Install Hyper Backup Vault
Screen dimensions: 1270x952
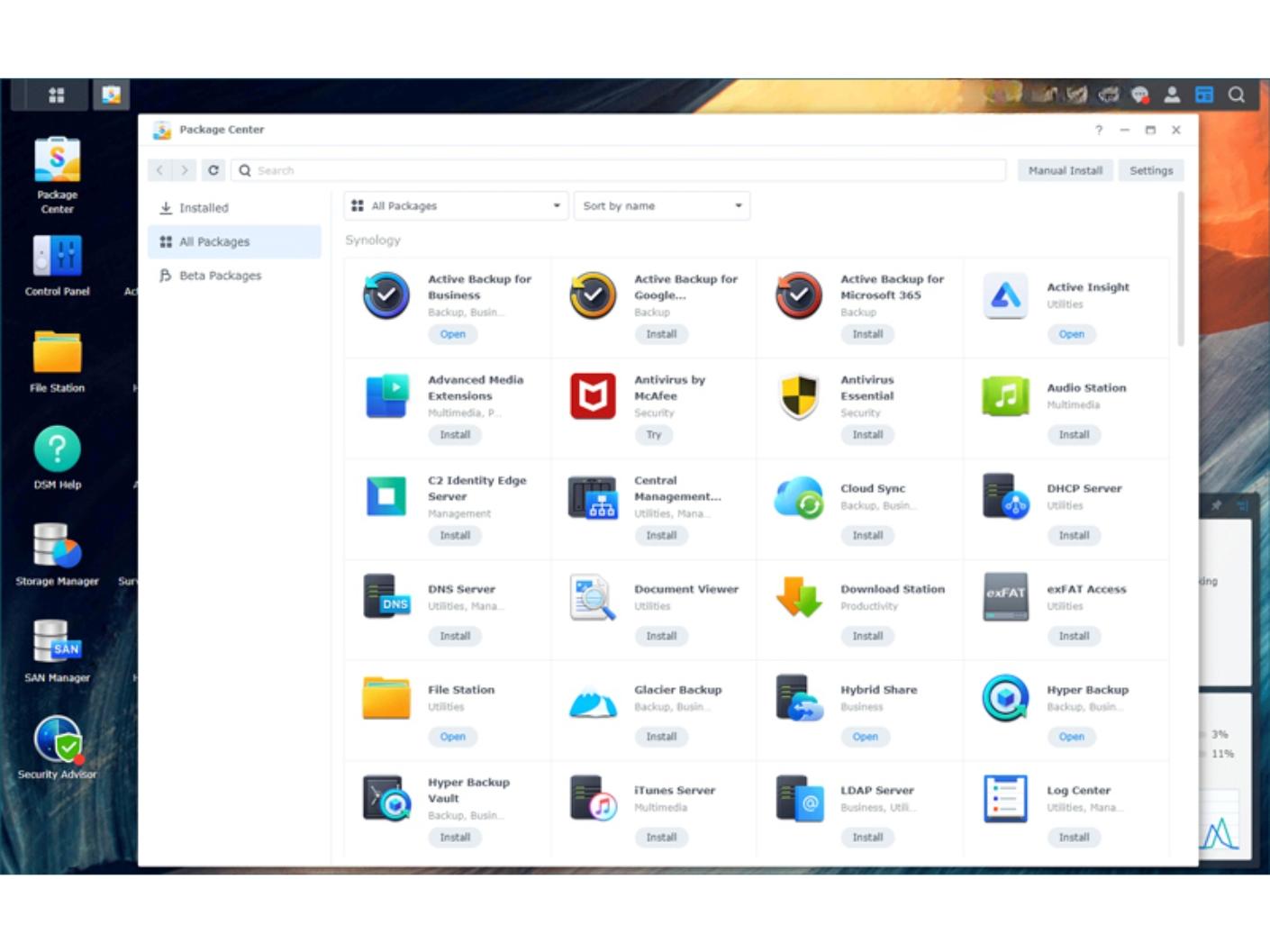coord(455,838)
